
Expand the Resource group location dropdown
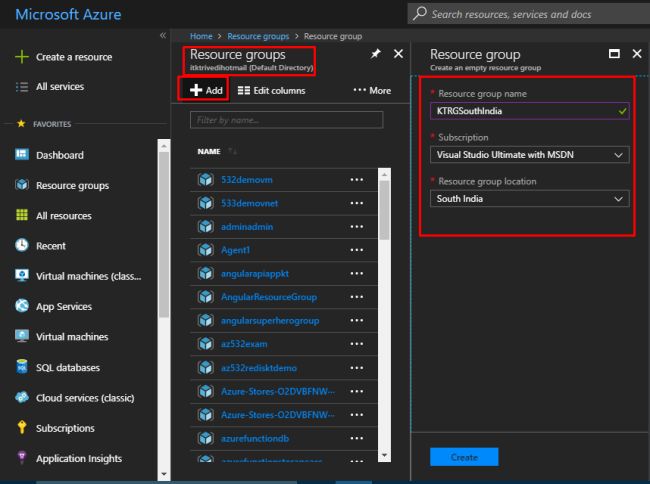coord(529,199)
